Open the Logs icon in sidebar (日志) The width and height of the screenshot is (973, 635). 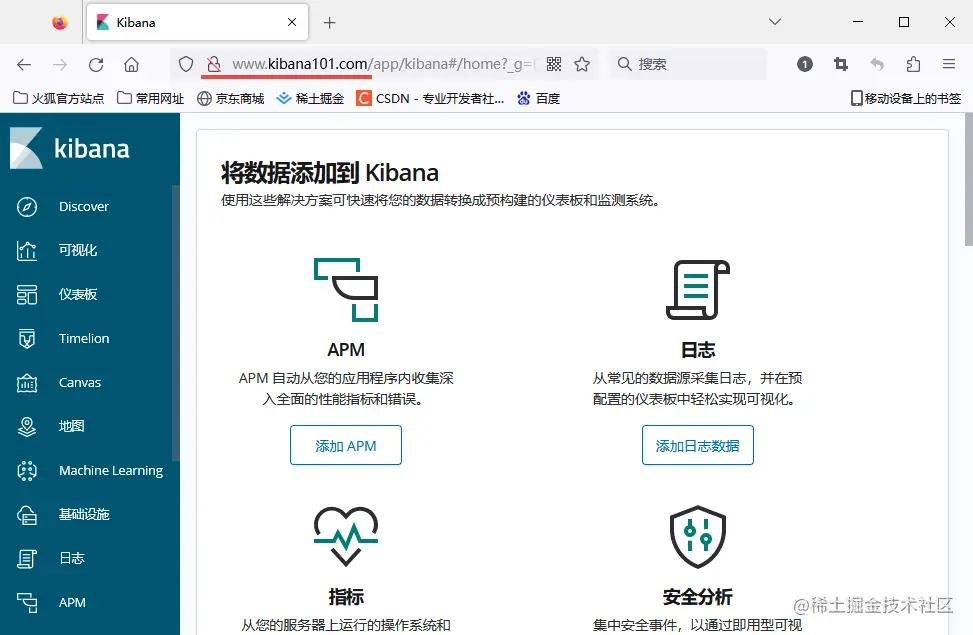click(x=27, y=559)
